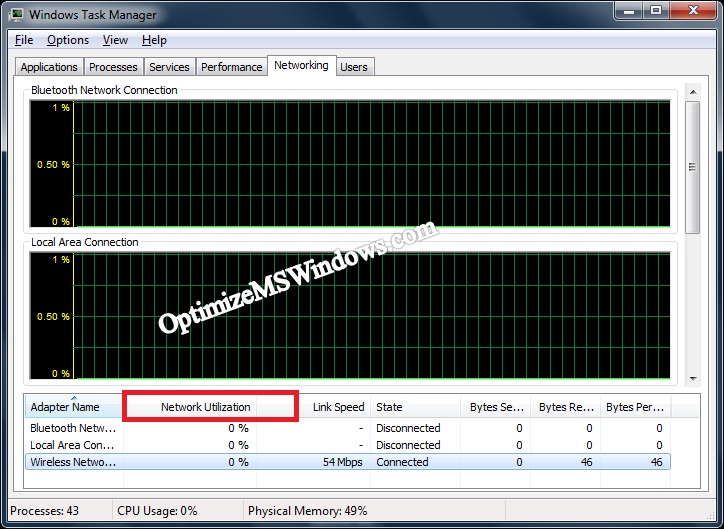The width and height of the screenshot is (724, 529).
Task: Open the Help menu
Action: (154, 40)
